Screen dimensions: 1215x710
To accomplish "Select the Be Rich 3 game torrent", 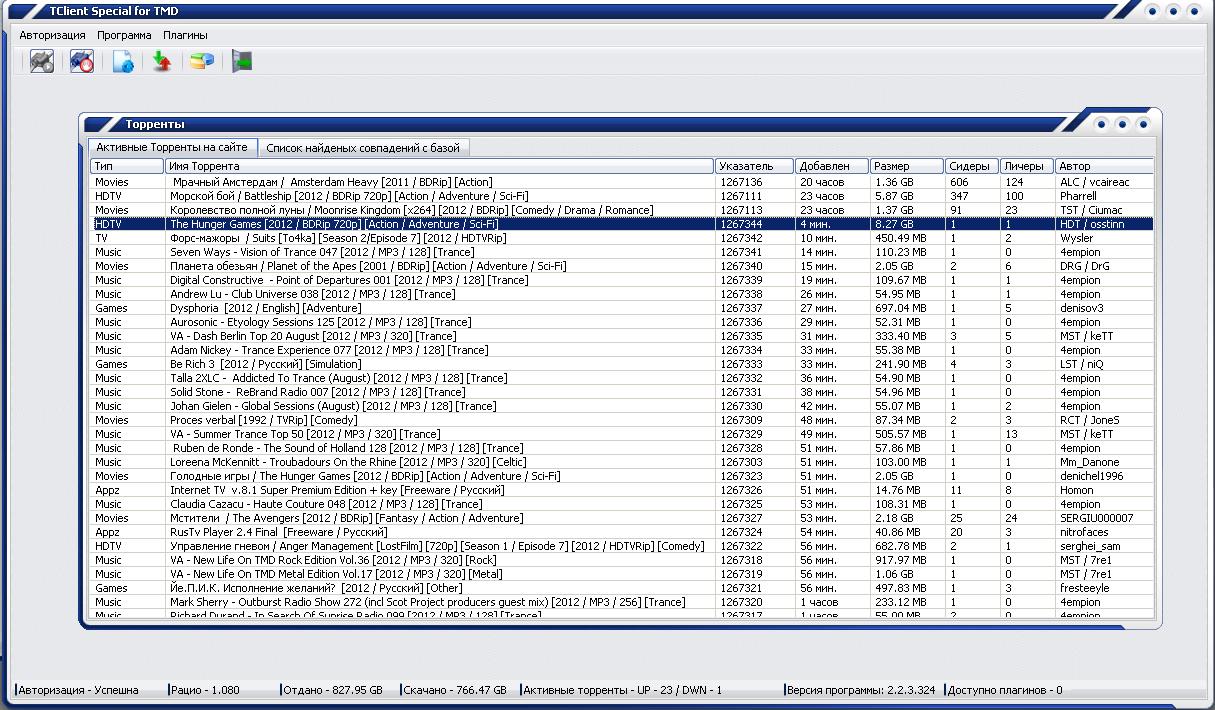I will (x=621, y=364).
